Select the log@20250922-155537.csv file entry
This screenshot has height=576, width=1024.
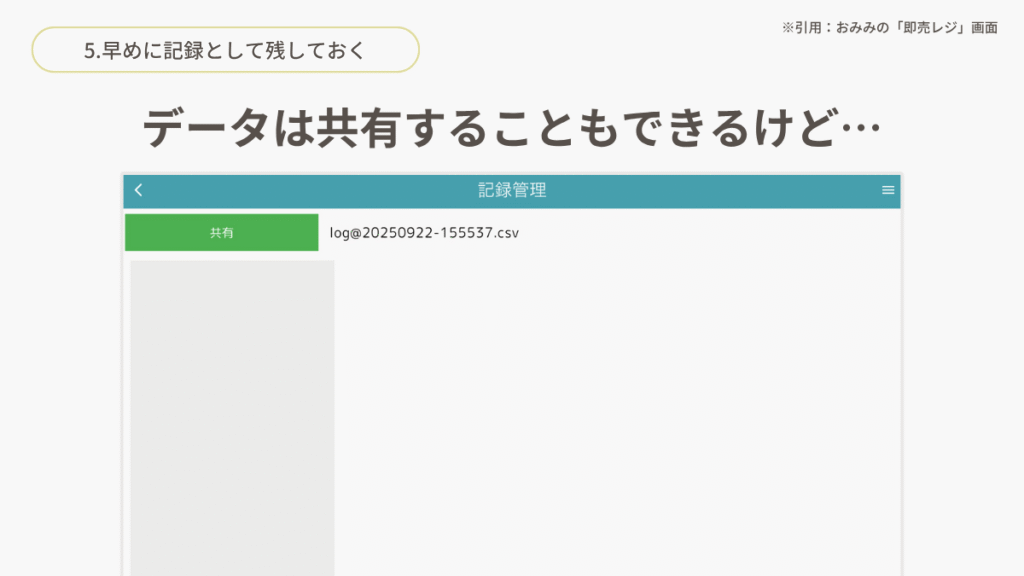[x=424, y=233]
